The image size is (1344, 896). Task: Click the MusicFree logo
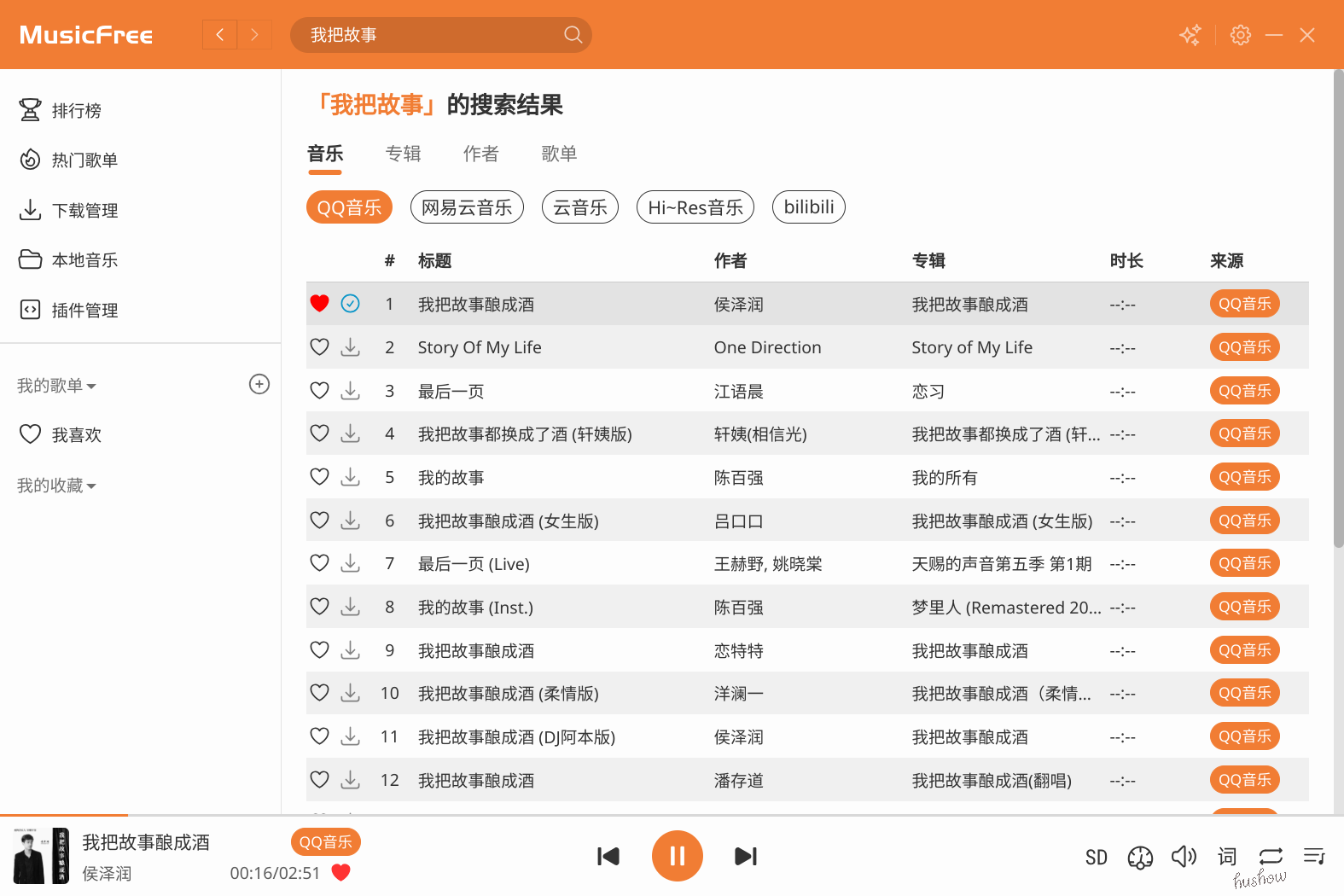click(x=86, y=35)
